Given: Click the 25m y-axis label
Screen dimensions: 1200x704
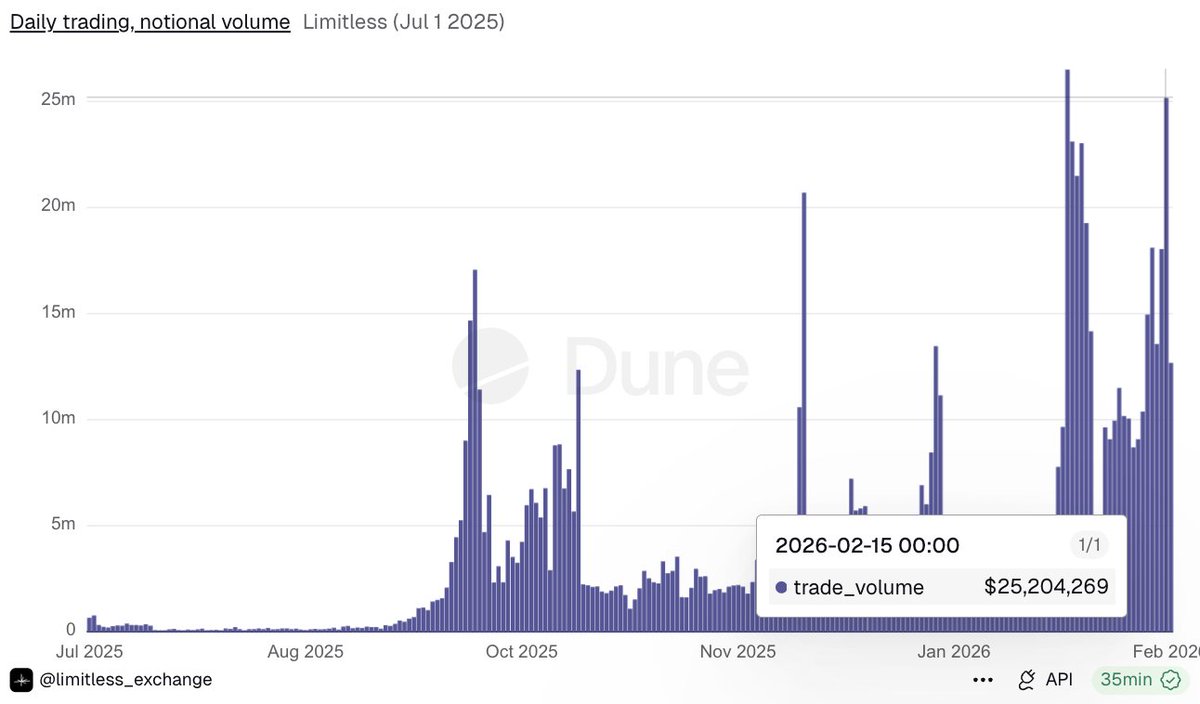Looking at the screenshot, I should point(58,99).
